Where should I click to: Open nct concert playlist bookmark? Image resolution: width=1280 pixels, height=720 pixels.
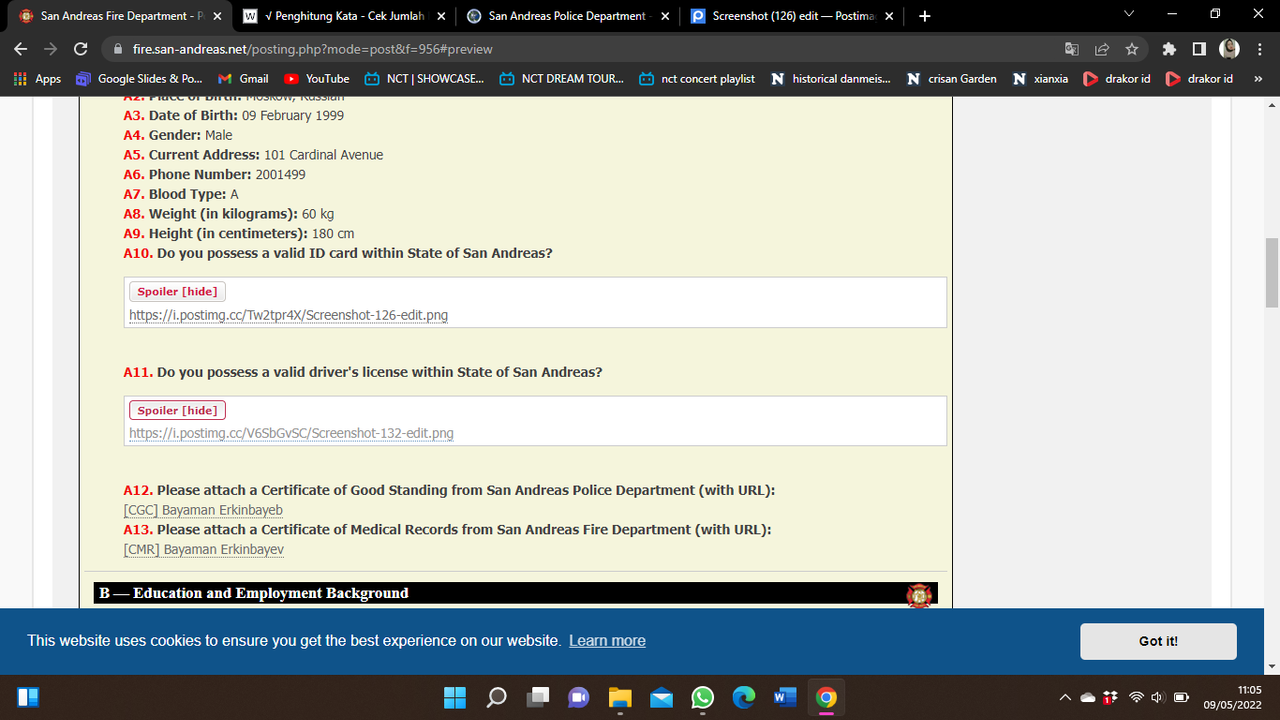(697, 78)
